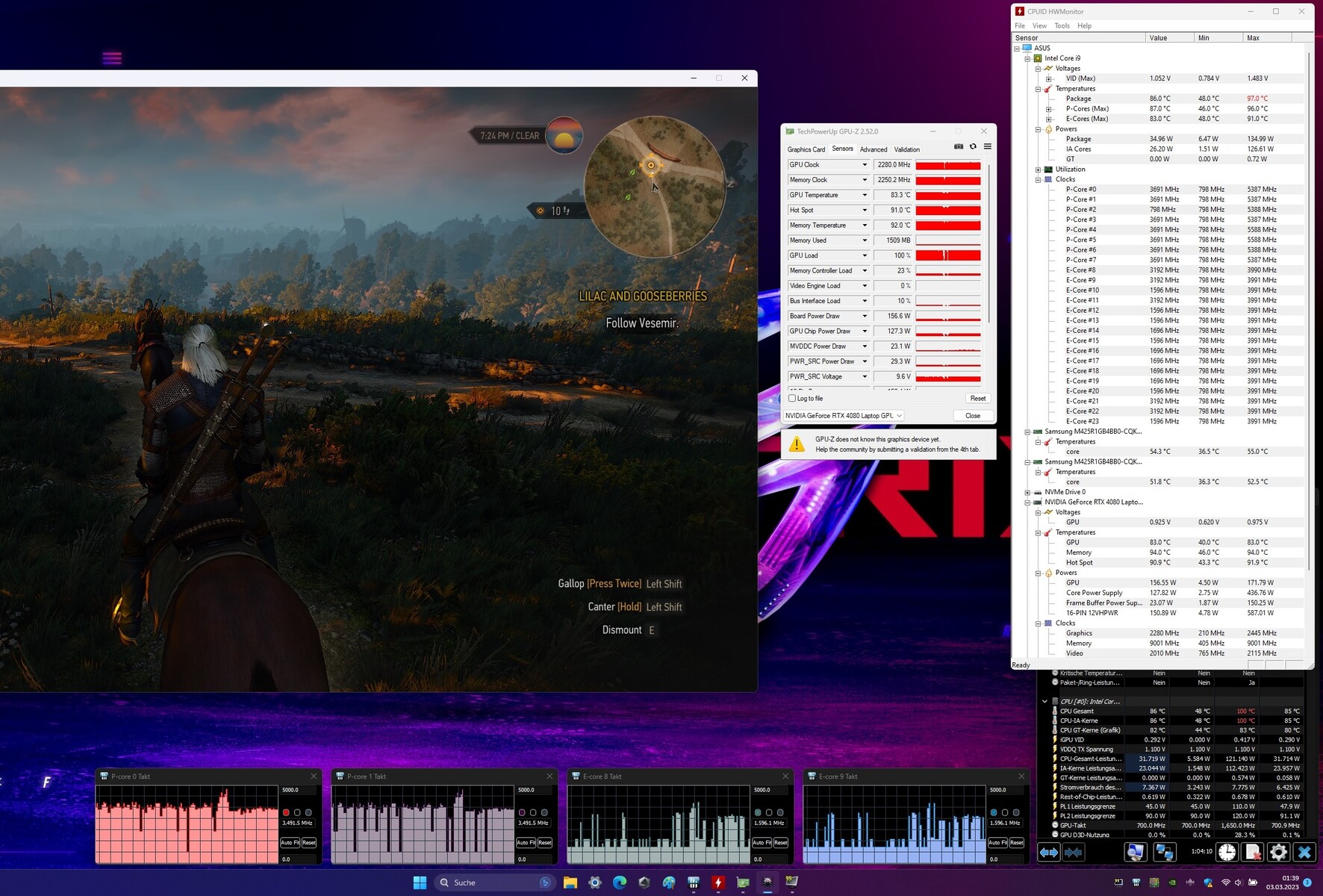Click GPU Load red graph bar
Viewport: 1323px width, 896px height.
tap(948, 255)
